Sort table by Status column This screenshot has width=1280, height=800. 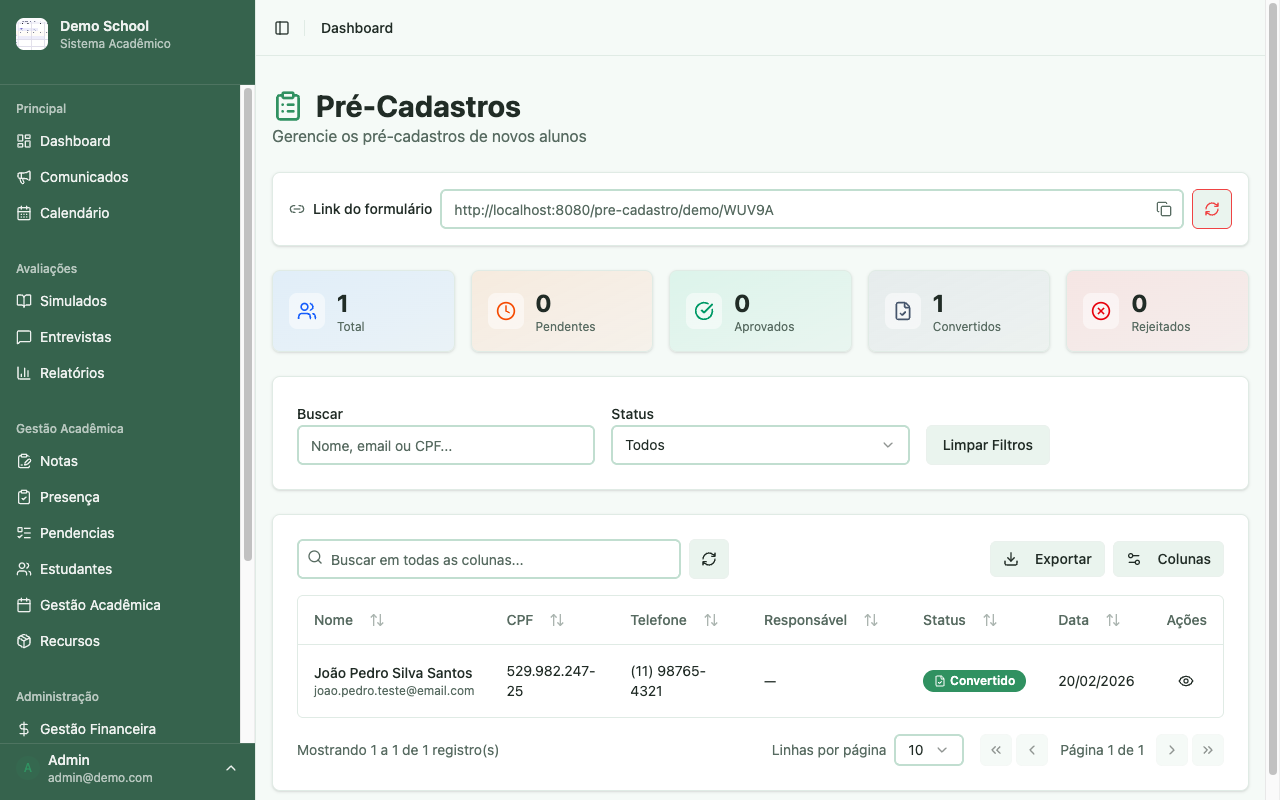tap(990, 620)
